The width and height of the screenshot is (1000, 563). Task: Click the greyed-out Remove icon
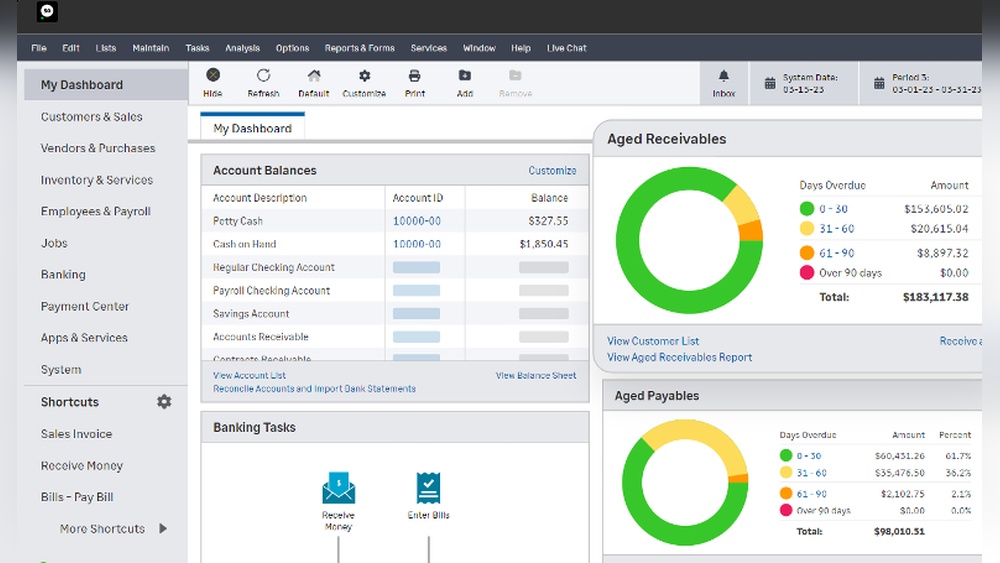(x=515, y=75)
